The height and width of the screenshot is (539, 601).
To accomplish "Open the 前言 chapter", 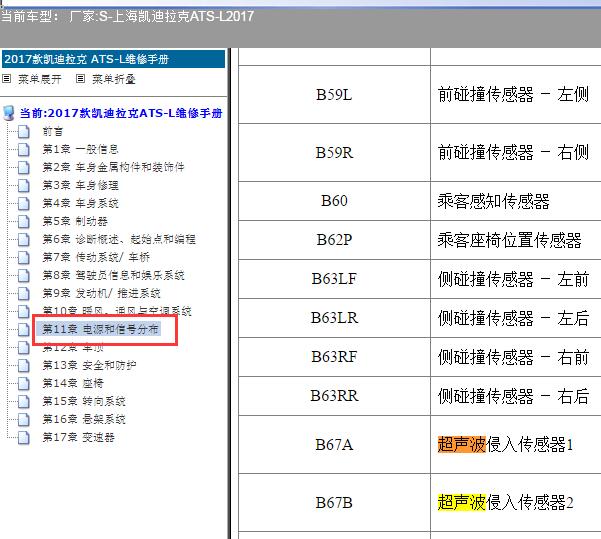I will coord(53,131).
